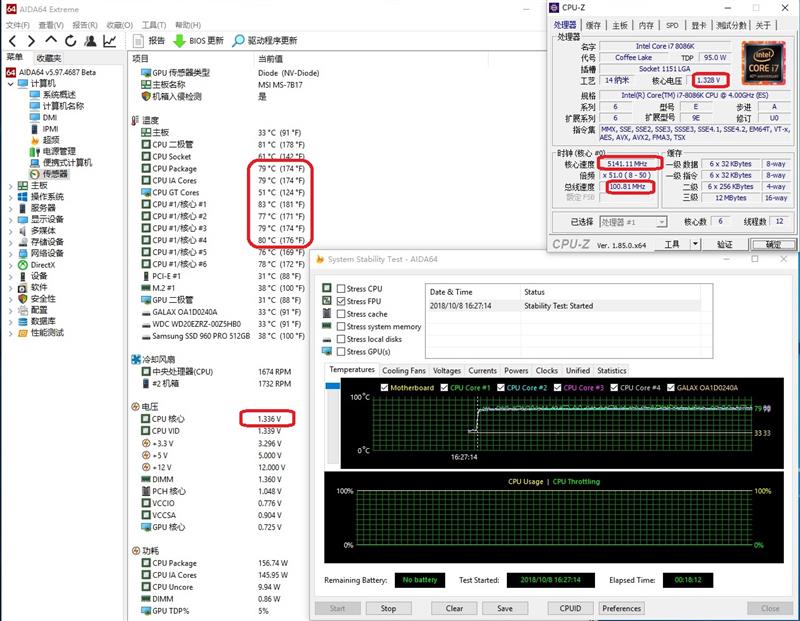The height and width of the screenshot is (621, 800).
Task: Expand the 显示设备 tree node
Action: coord(11,220)
